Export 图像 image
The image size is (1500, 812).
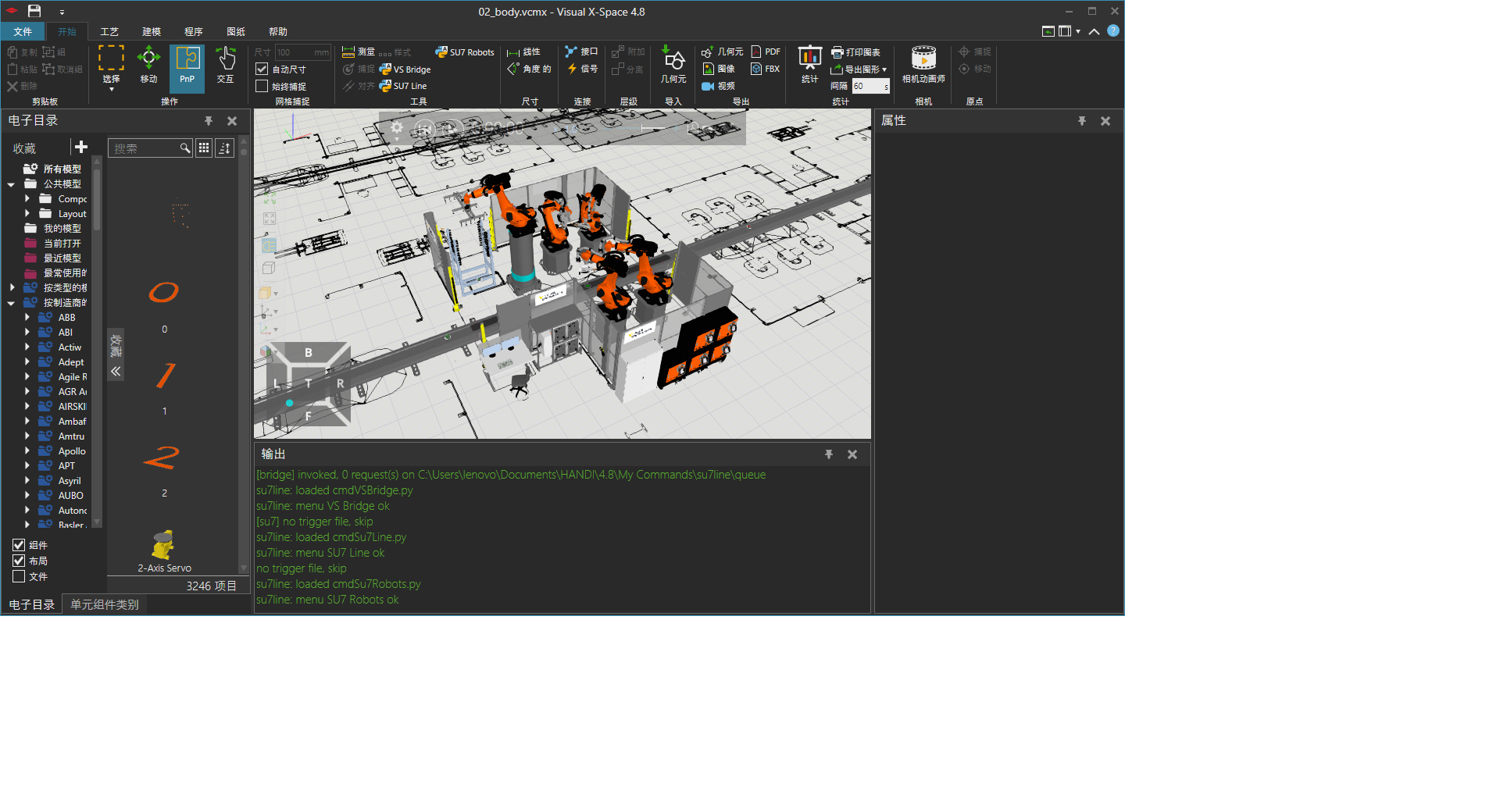pyautogui.click(x=719, y=69)
